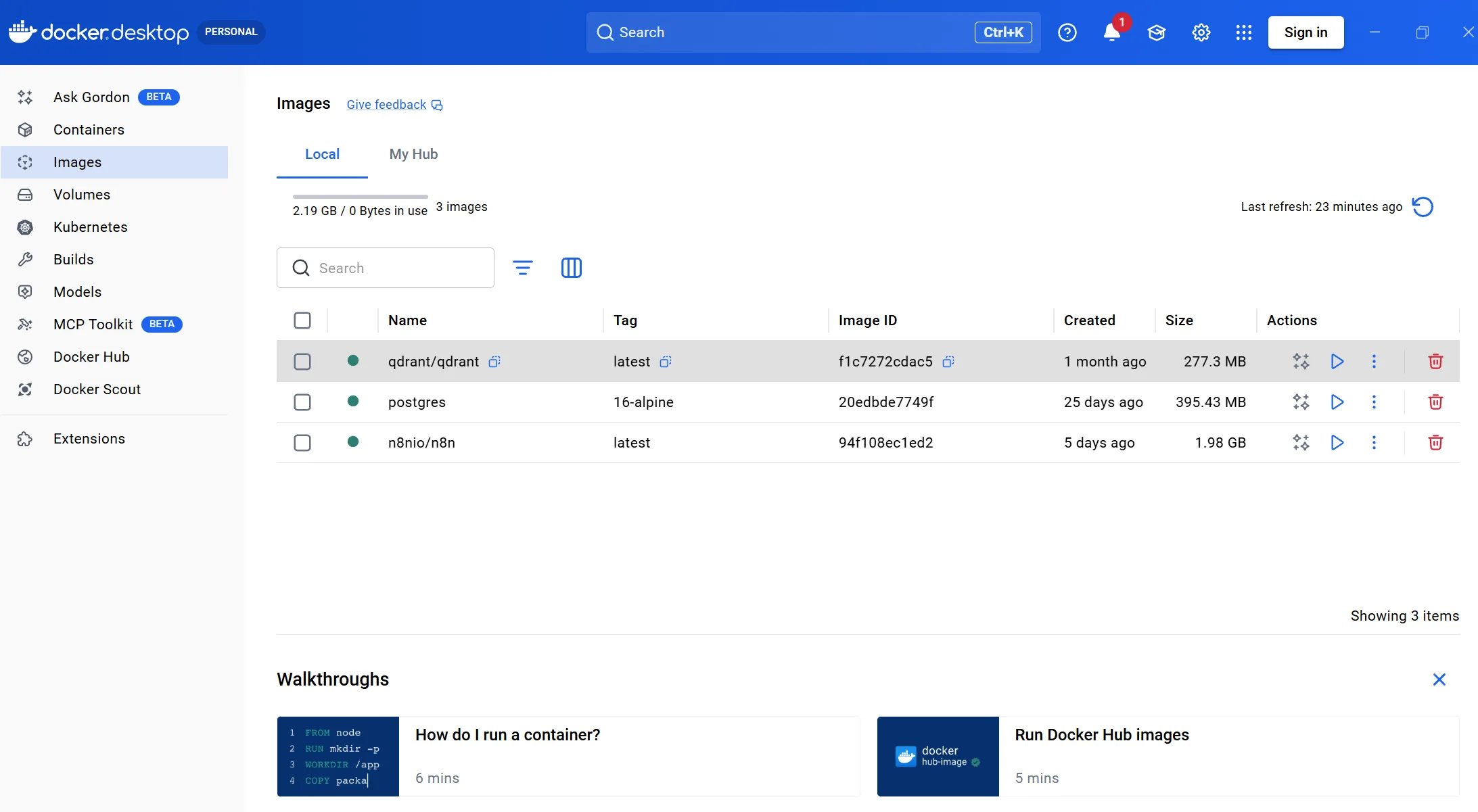Viewport: 1478px width, 812px height.
Task: Open the Learning center icon
Action: (x=1156, y=32)
